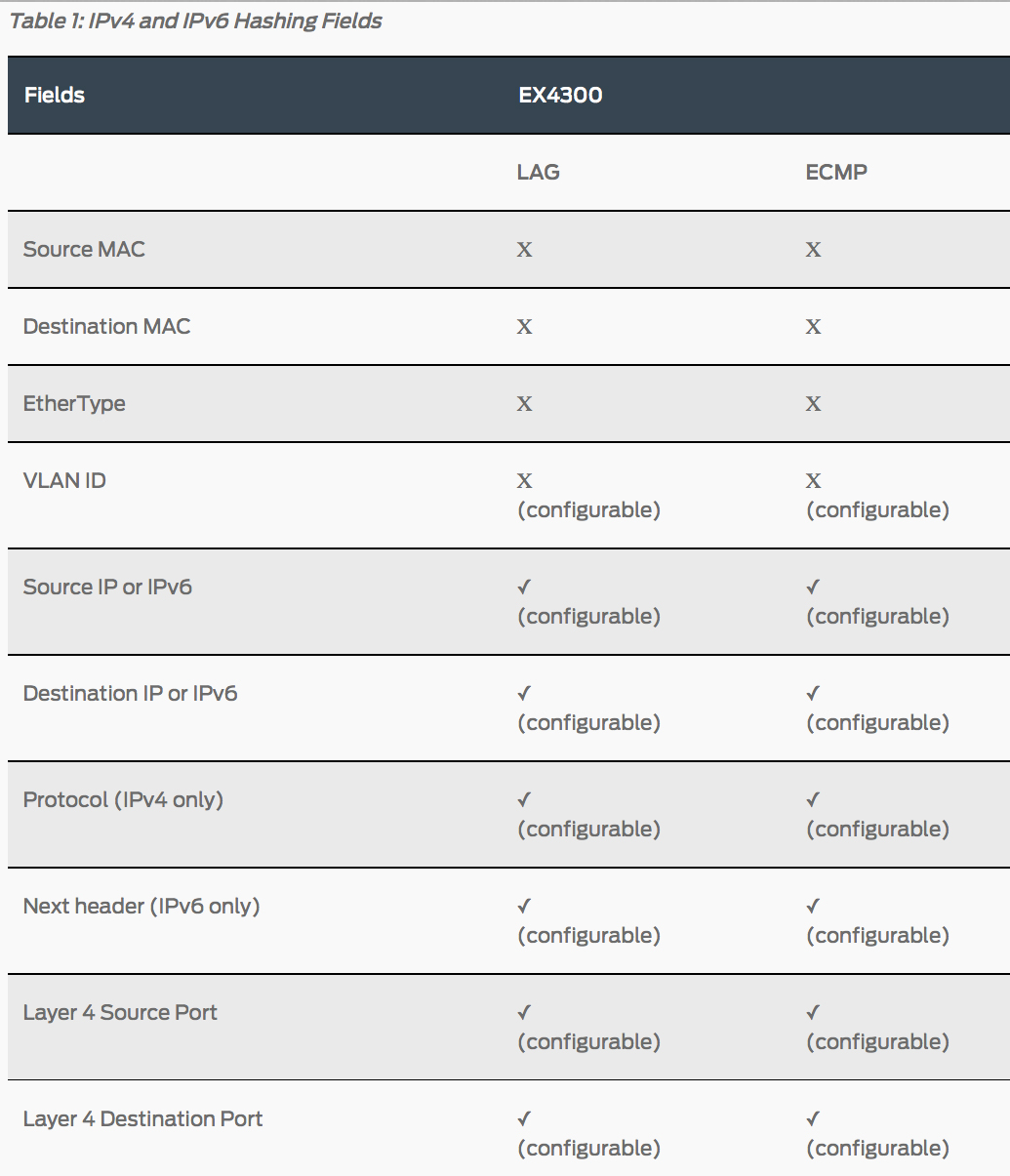The height and width of the screenshot is (1176, 1010).
Task: Click the X mark for EtherType LAG
Action: [x=525, y=404]
